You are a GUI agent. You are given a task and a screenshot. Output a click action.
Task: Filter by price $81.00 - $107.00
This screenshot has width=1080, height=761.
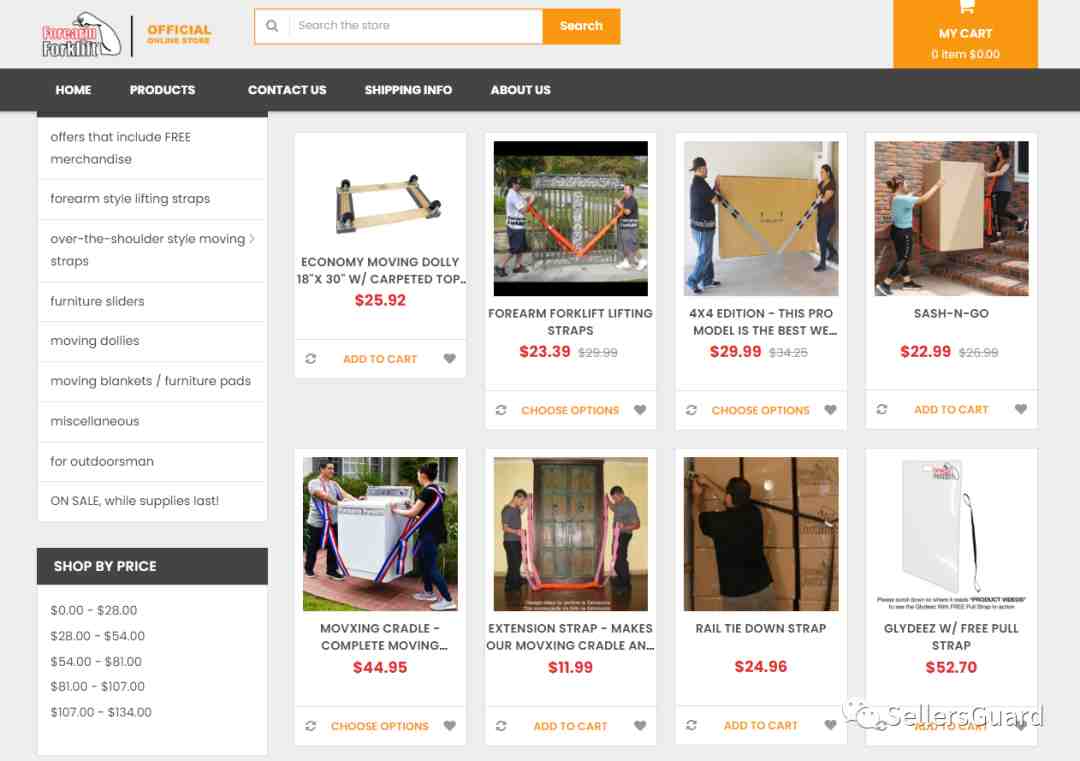[x=98, y=687]
